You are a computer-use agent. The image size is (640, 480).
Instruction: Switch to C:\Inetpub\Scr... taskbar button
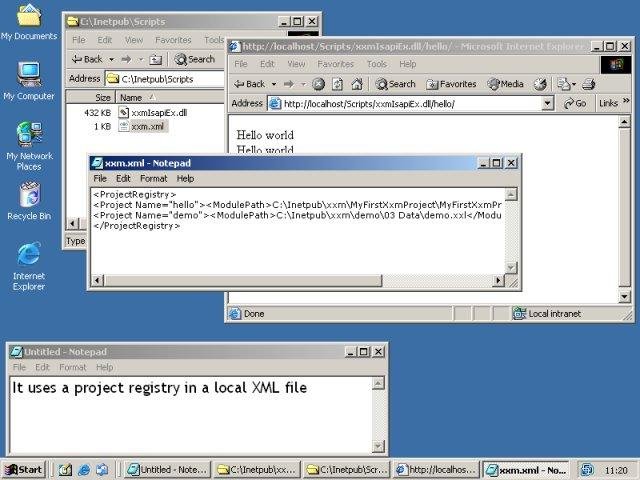[x=346, y=470]
